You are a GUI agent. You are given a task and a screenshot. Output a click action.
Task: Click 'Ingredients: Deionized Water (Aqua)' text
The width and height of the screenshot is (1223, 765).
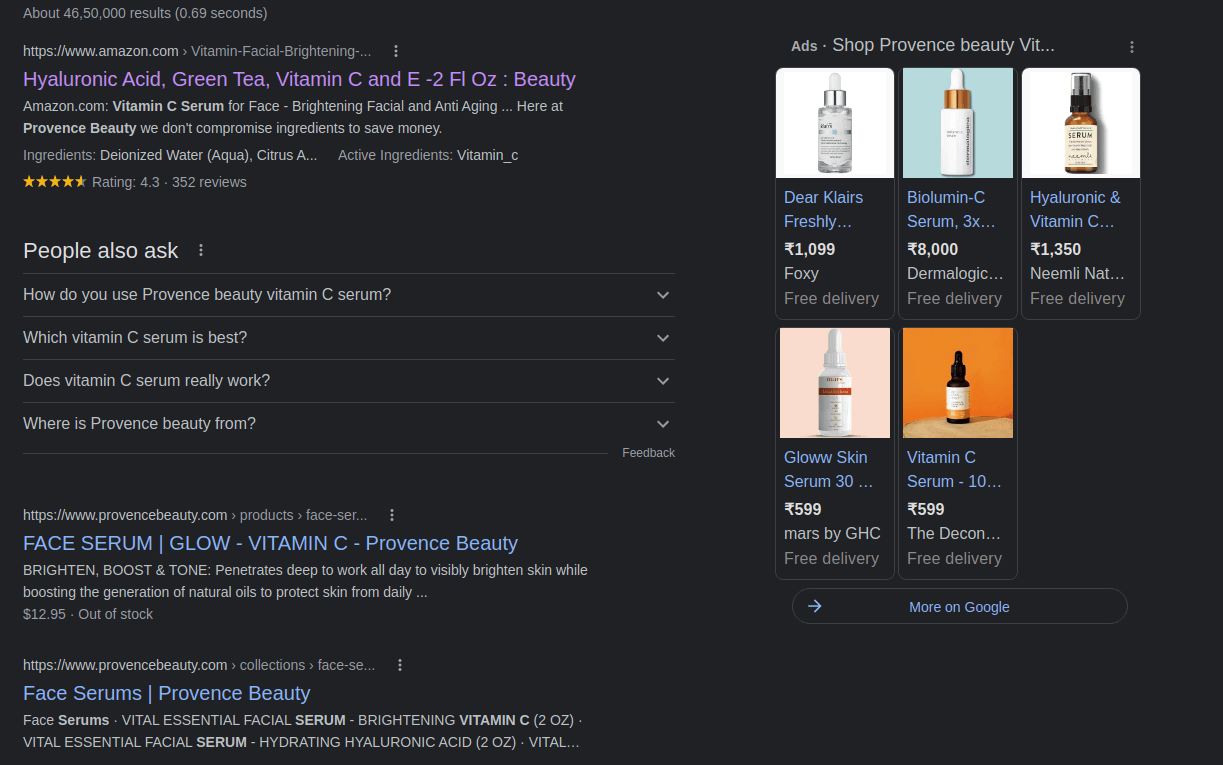pyautogui.click(x=170, y=155)
